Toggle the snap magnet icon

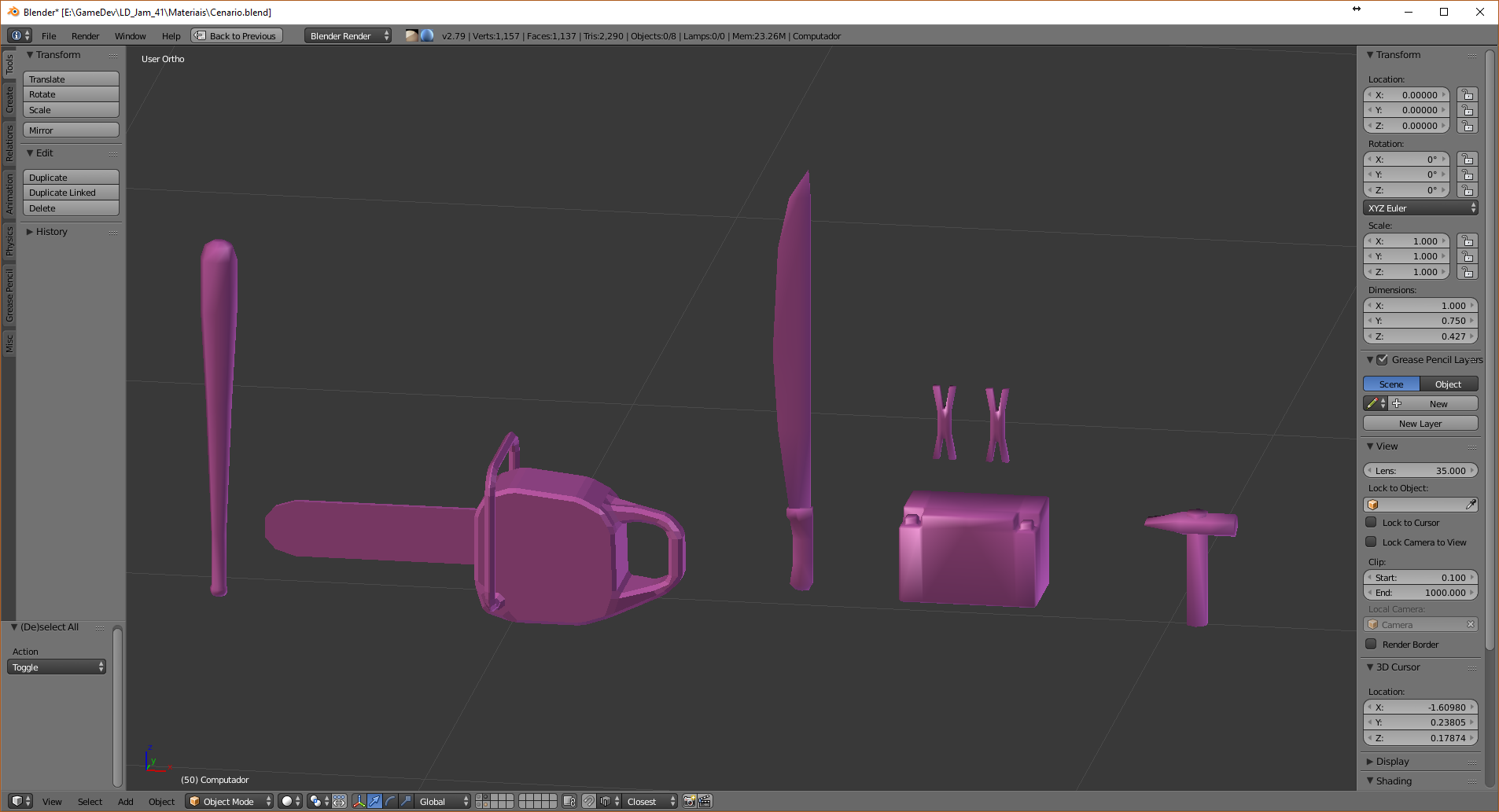(589, 801)
